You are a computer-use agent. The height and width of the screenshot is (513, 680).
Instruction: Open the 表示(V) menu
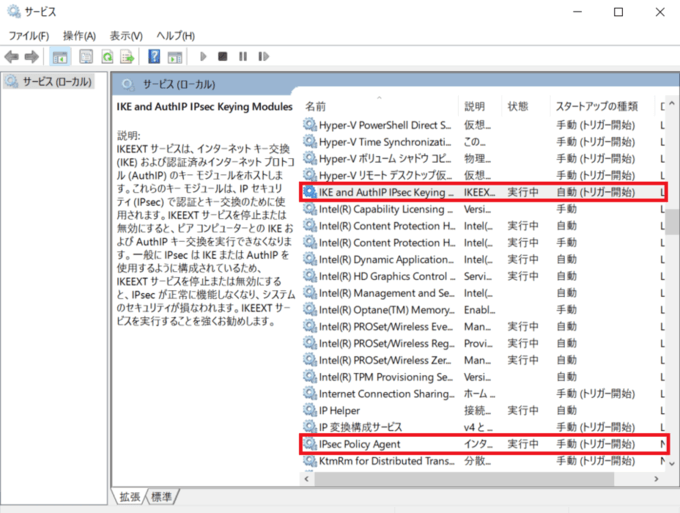click(126, 36)
